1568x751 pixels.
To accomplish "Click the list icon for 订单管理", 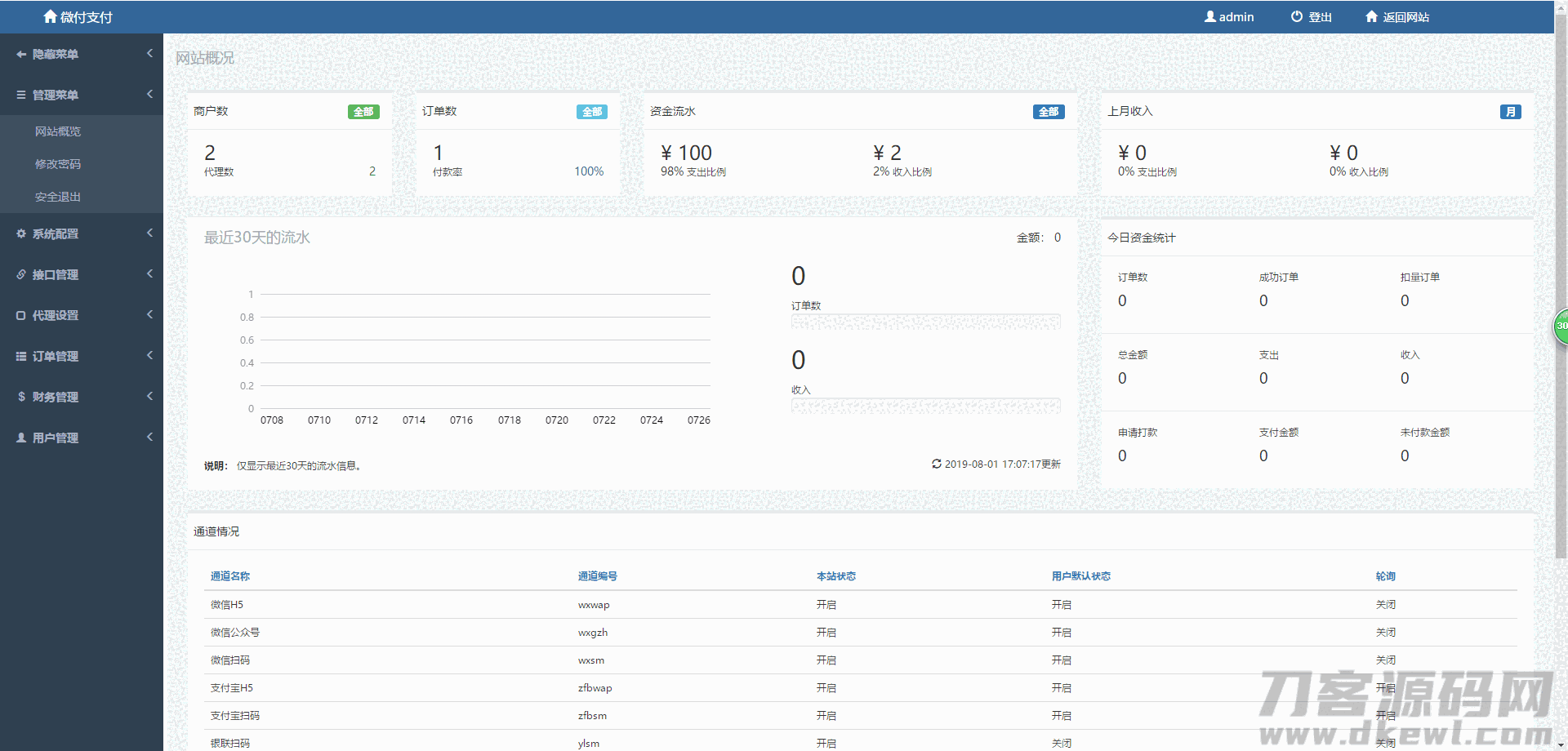I will click(21, 356).
